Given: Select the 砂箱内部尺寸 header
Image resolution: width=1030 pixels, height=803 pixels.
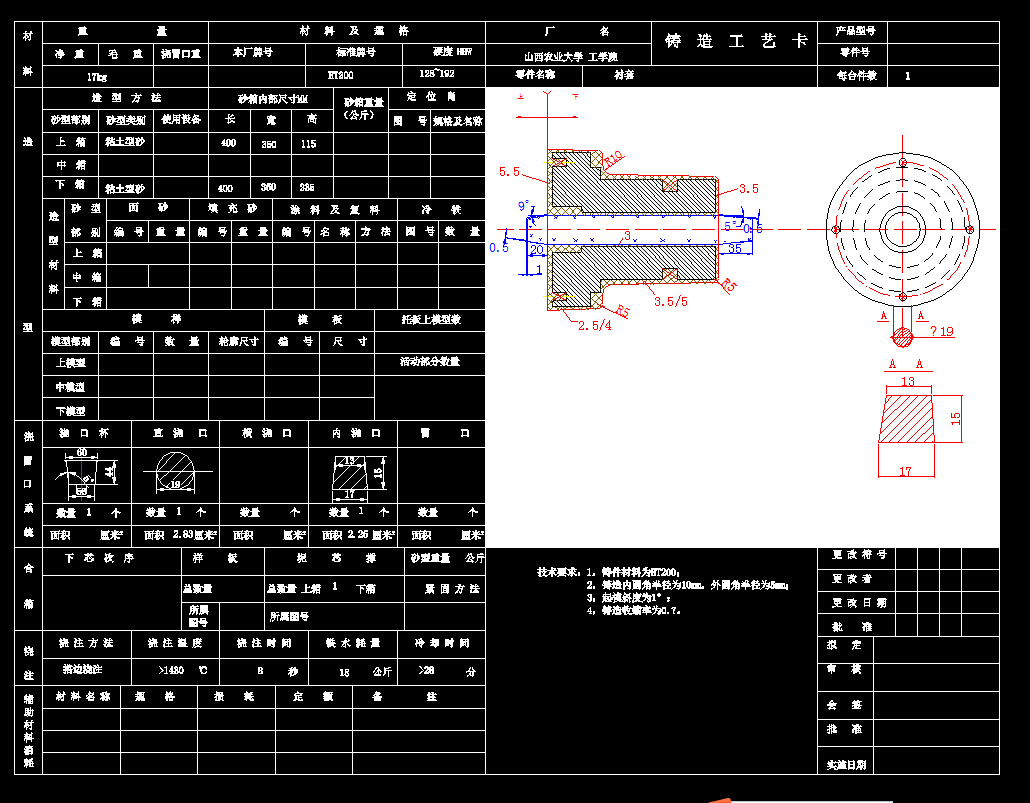Looking at the screenshot, I should pos(273,99).
